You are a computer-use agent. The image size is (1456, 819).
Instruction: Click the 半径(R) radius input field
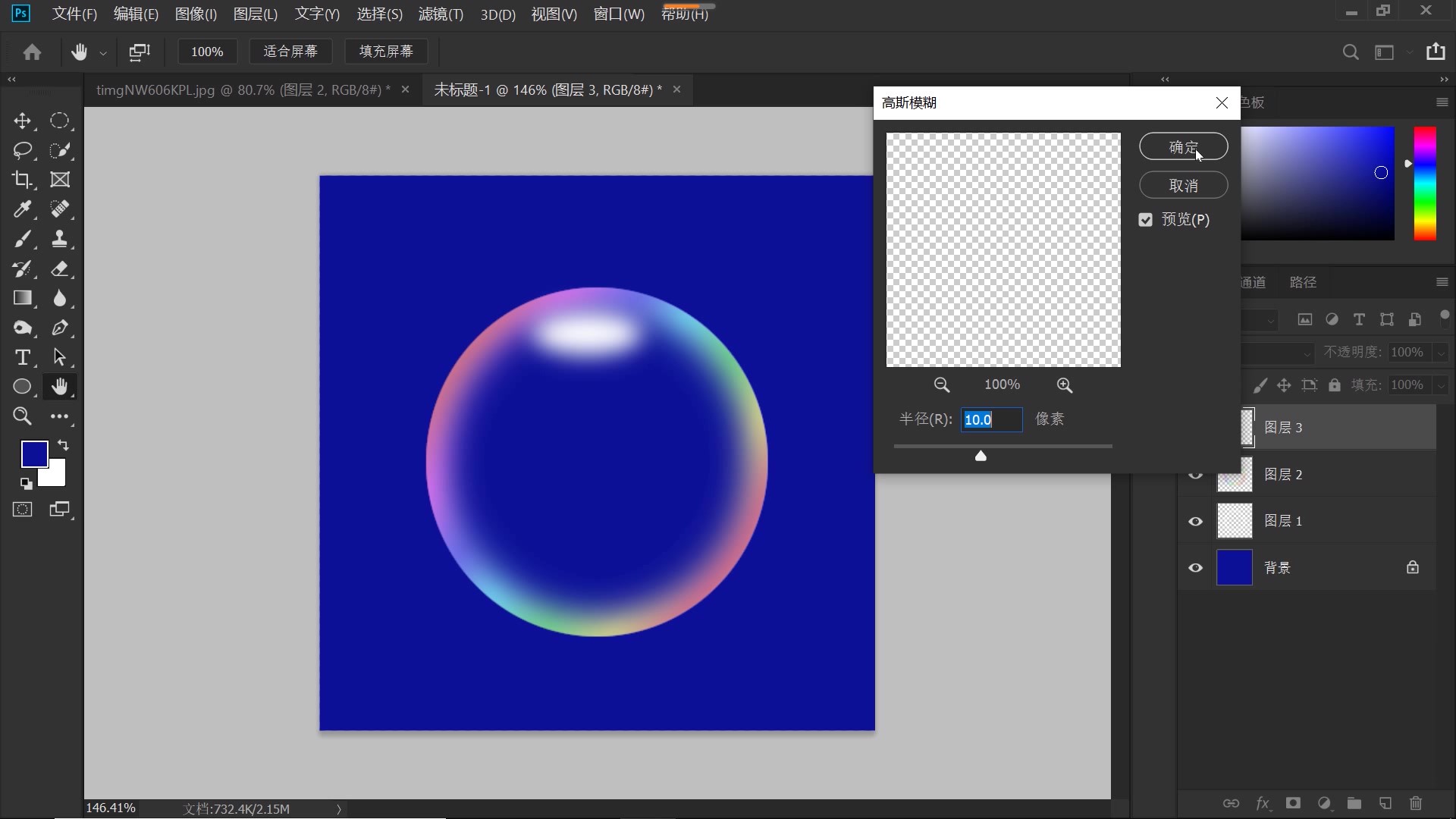click(991, 419)
